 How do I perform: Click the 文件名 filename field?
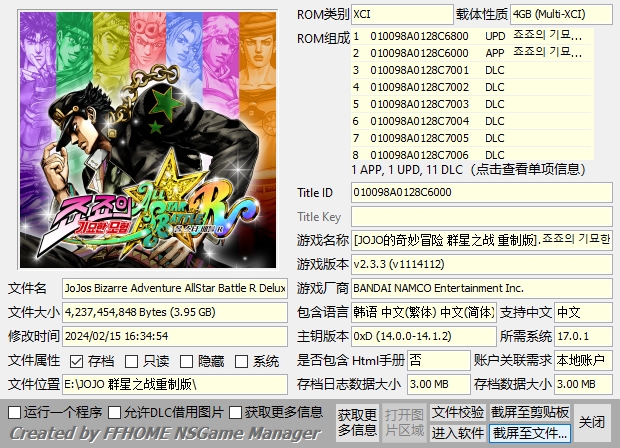(x=175, y=288)
